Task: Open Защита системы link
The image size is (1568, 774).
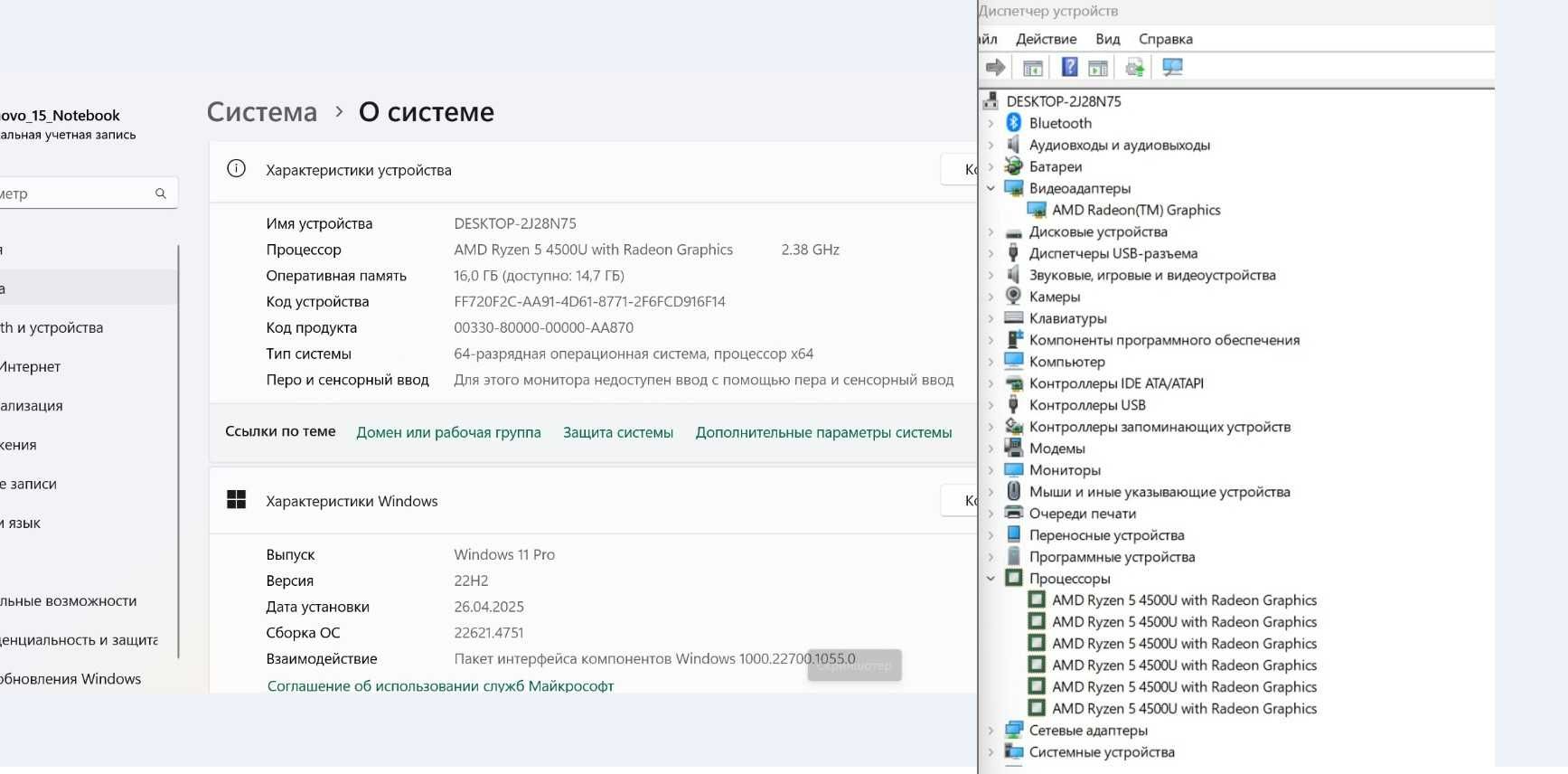Action: [x=618, y=432]
